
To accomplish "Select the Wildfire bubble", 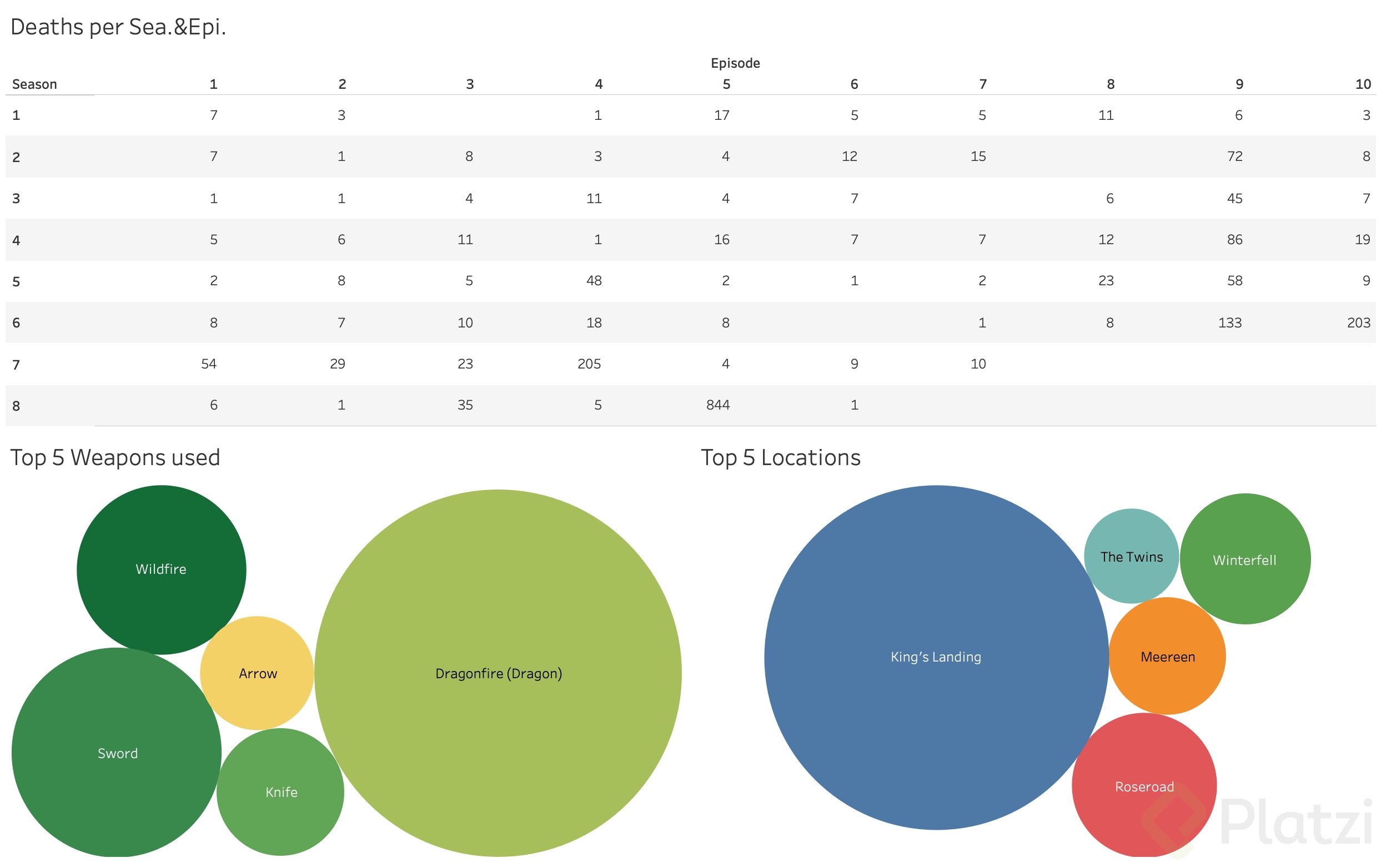I will tap(161, 569).
